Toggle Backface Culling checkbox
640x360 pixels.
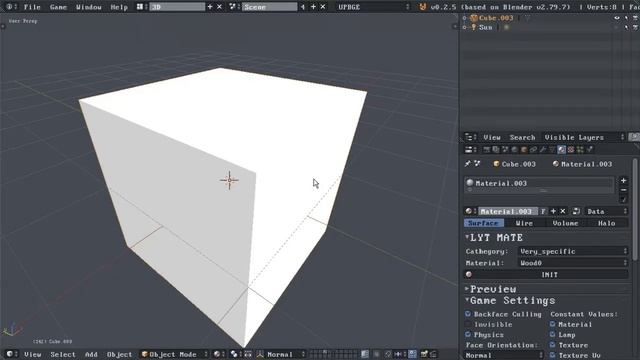point(468,314)
